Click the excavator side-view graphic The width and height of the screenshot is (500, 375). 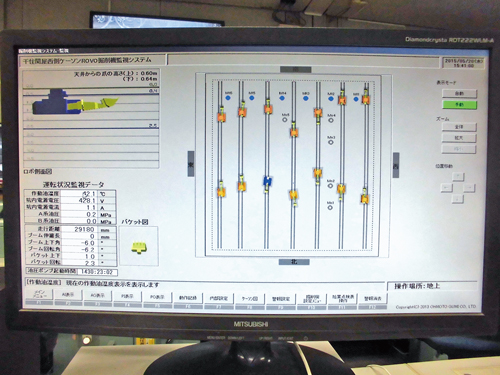(75, 102)
